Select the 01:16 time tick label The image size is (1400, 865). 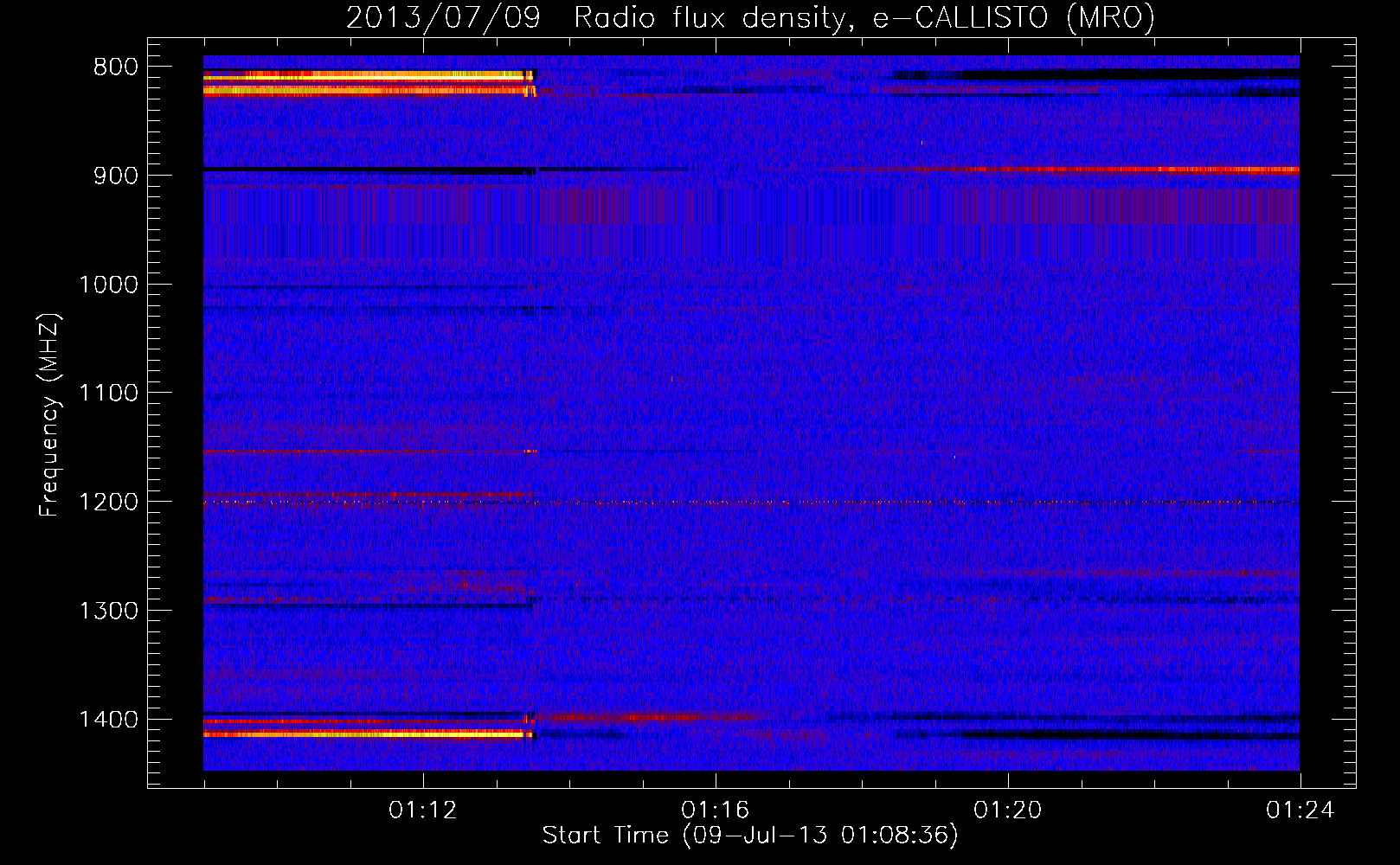pyautogui.click(x=716, y=811)
